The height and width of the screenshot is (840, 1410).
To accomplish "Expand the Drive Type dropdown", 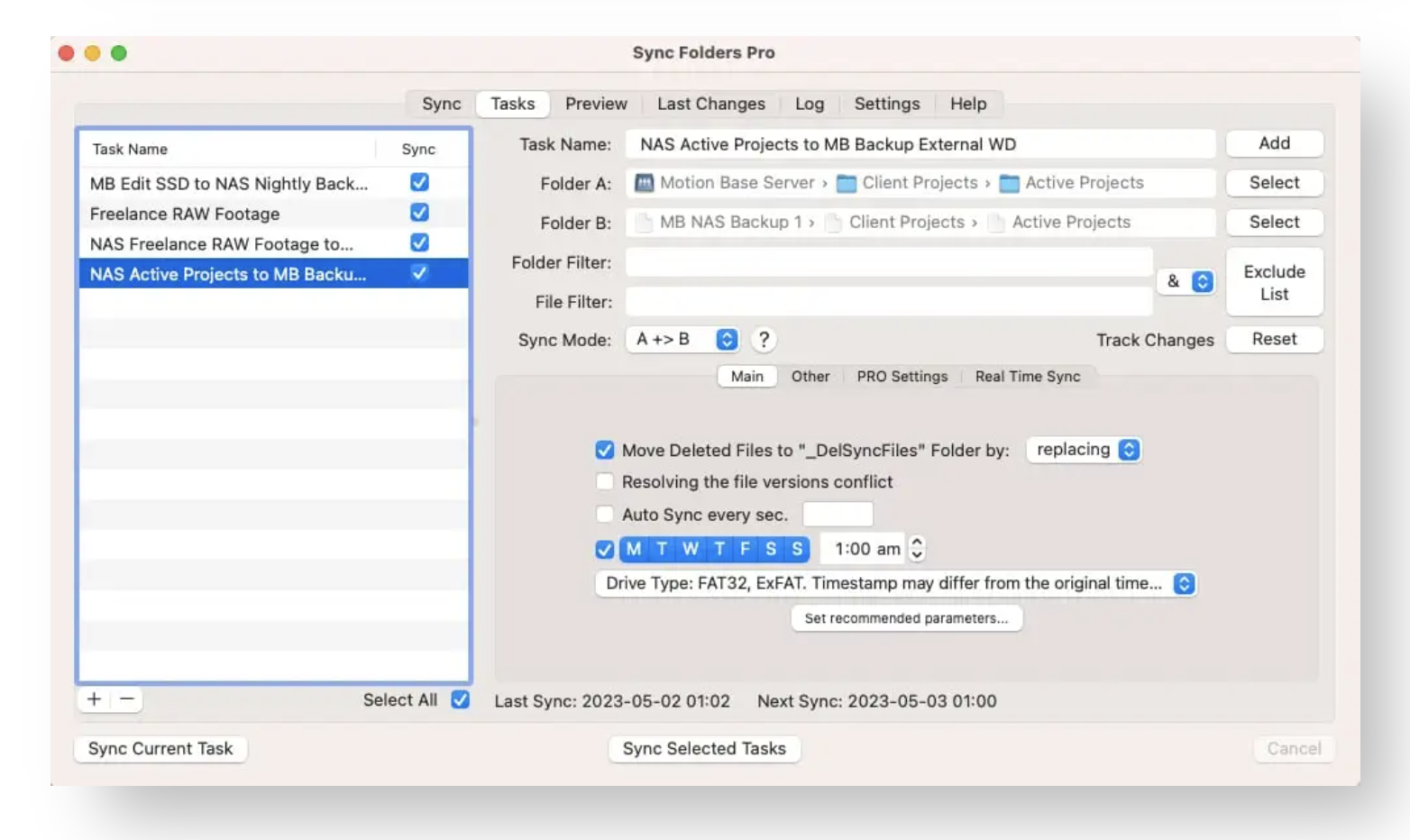I will pos(1184,584).
